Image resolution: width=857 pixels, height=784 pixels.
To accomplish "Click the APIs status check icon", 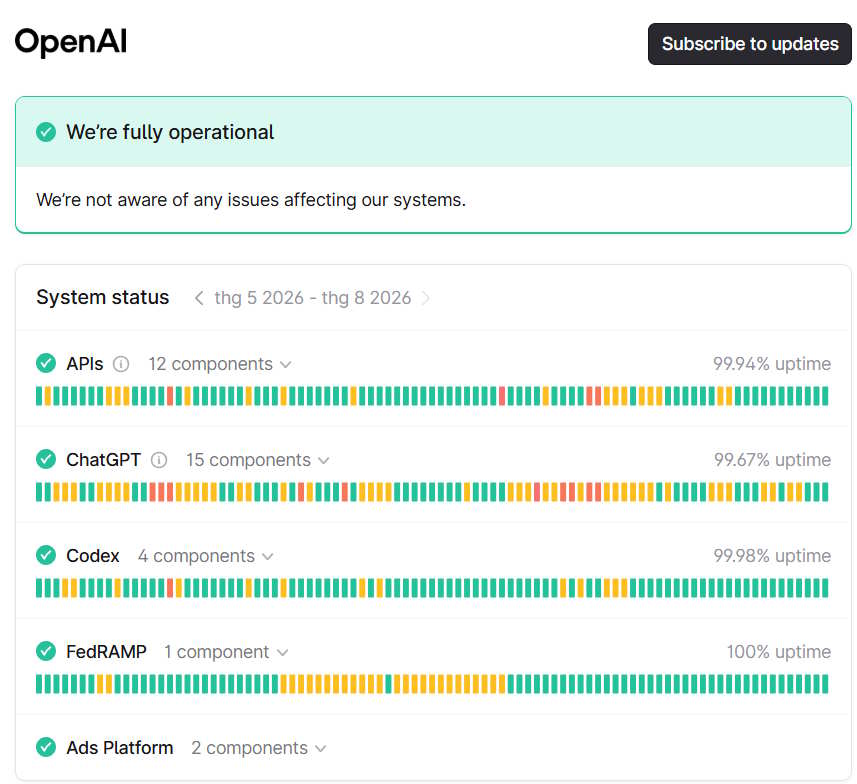I will (x=46, y=363).
